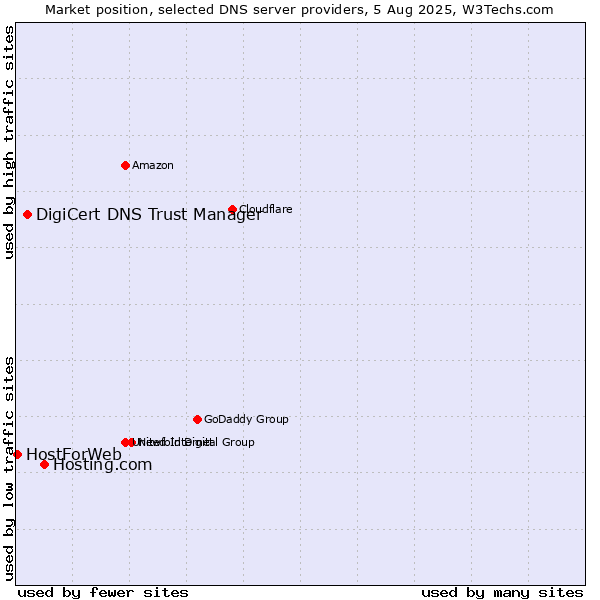The height and width of the screenshot is (600, 600).
Task: Select the Amazon label text
Action: pos(153,165)
